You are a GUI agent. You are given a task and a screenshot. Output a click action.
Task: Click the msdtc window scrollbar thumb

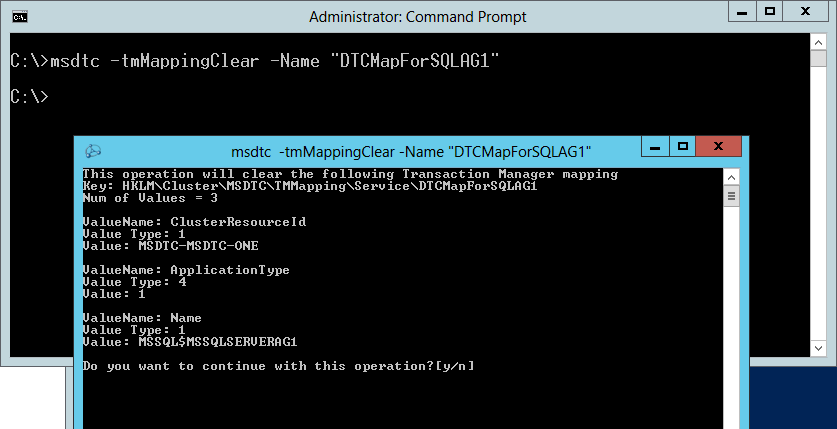pos(731,196)
